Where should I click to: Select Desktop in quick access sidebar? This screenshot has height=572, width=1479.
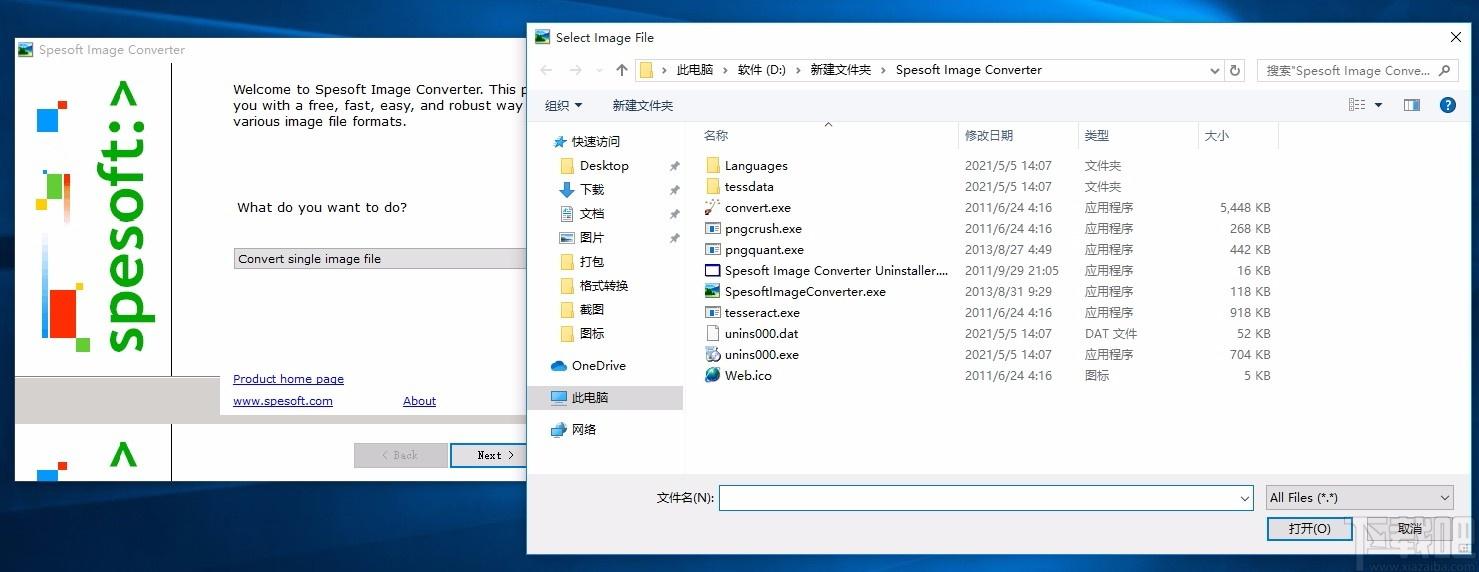(604, 166)
